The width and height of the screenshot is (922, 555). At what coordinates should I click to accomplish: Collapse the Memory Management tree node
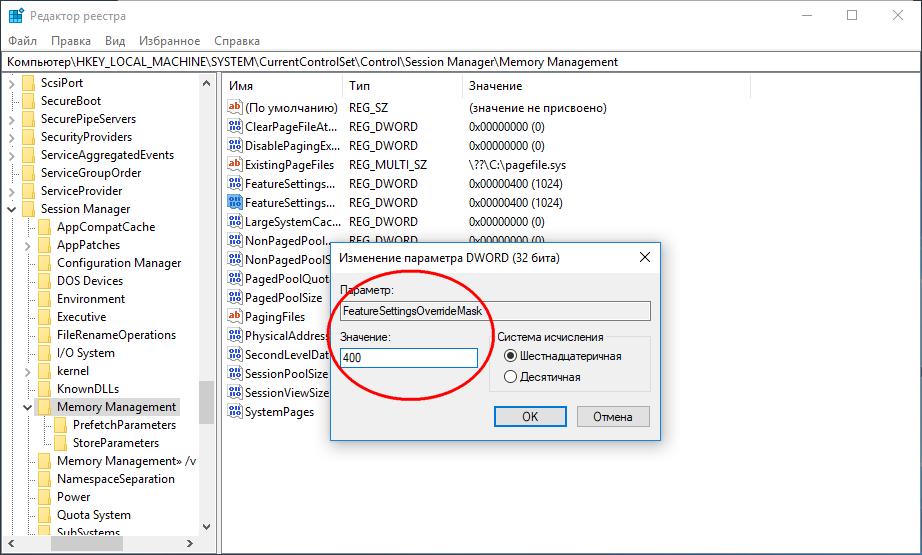[x=27, y=408]
